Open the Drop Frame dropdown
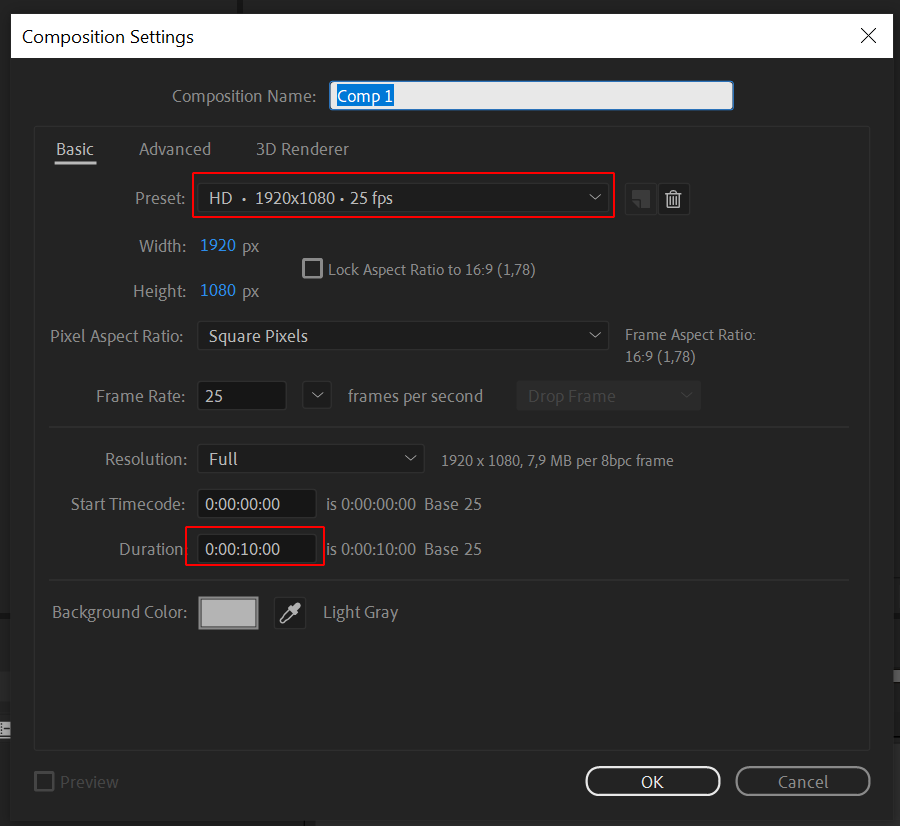 click(608, 396)
